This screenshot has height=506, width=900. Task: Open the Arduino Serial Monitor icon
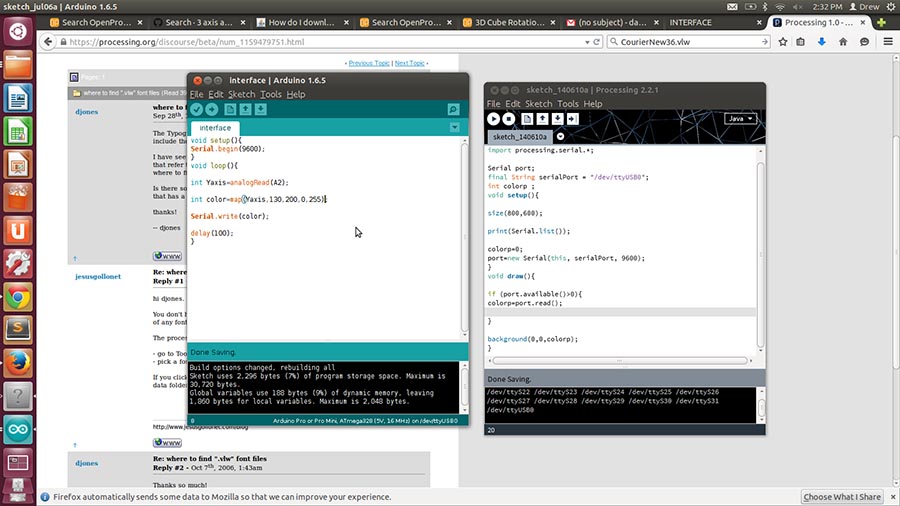pyautogui.click(x=453, y=109)
